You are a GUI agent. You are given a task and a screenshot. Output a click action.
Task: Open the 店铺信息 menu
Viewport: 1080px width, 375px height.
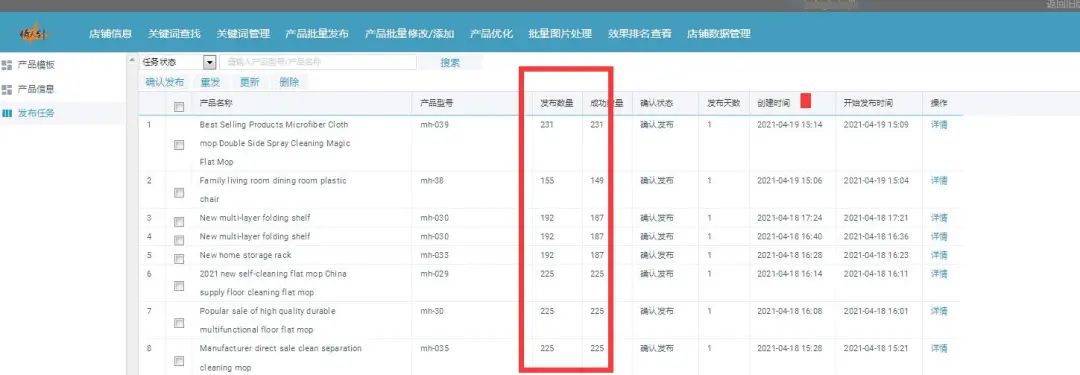(110, 33)
